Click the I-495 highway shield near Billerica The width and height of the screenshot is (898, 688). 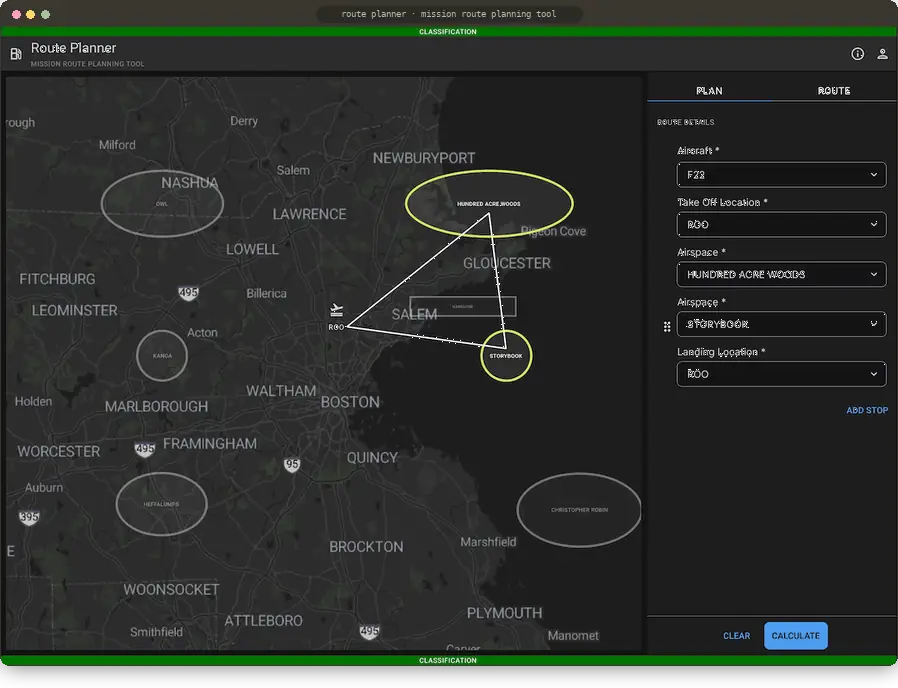click(188, 293)
